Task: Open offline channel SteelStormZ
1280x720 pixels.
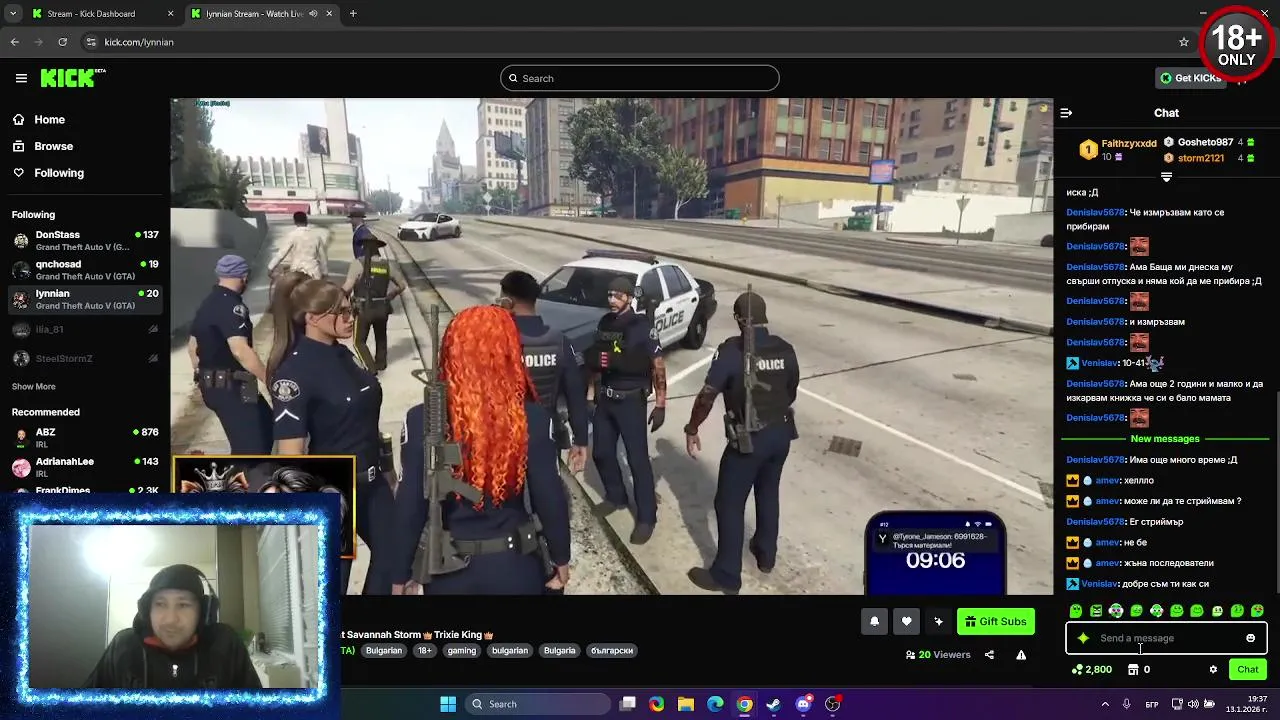Action: click(x=85, y=358)
